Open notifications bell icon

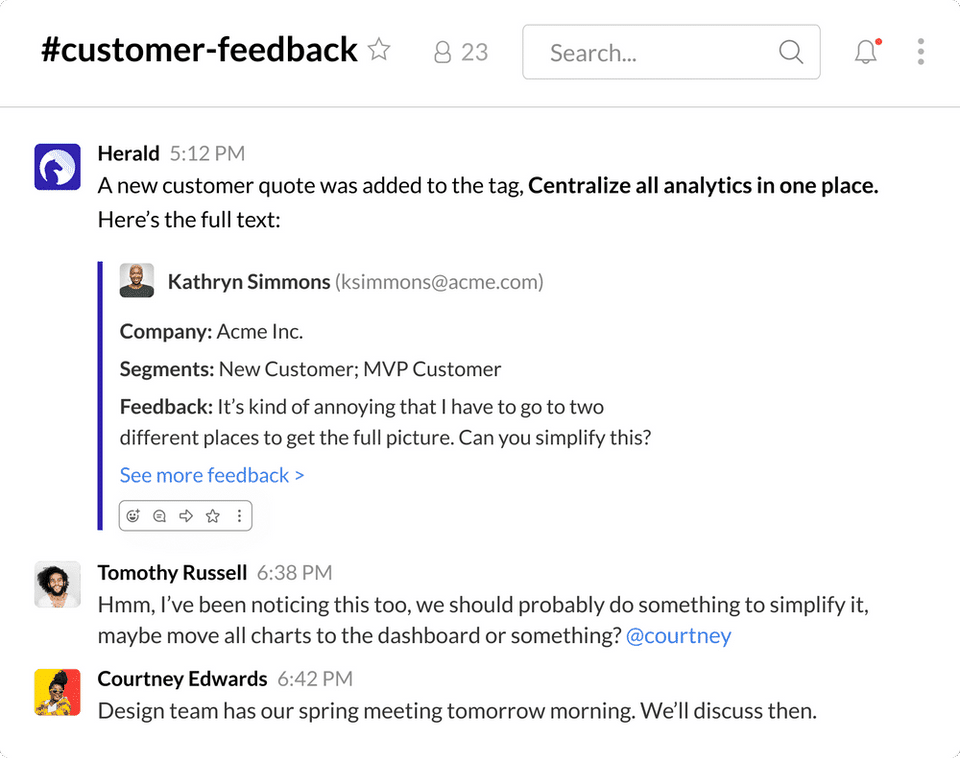click(866, 51)
